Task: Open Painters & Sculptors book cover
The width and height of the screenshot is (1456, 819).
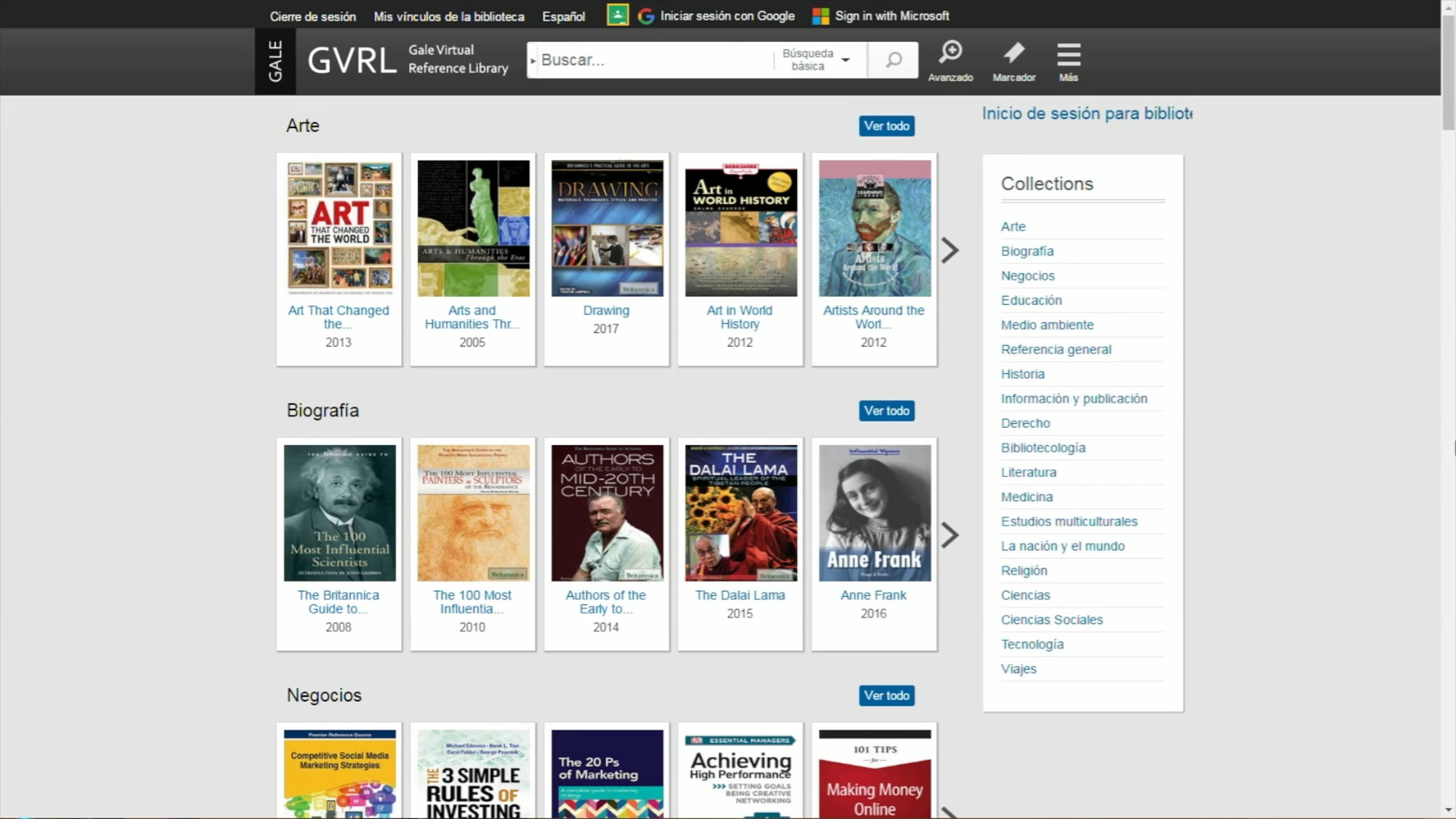Action: click(x=473, y=513)
